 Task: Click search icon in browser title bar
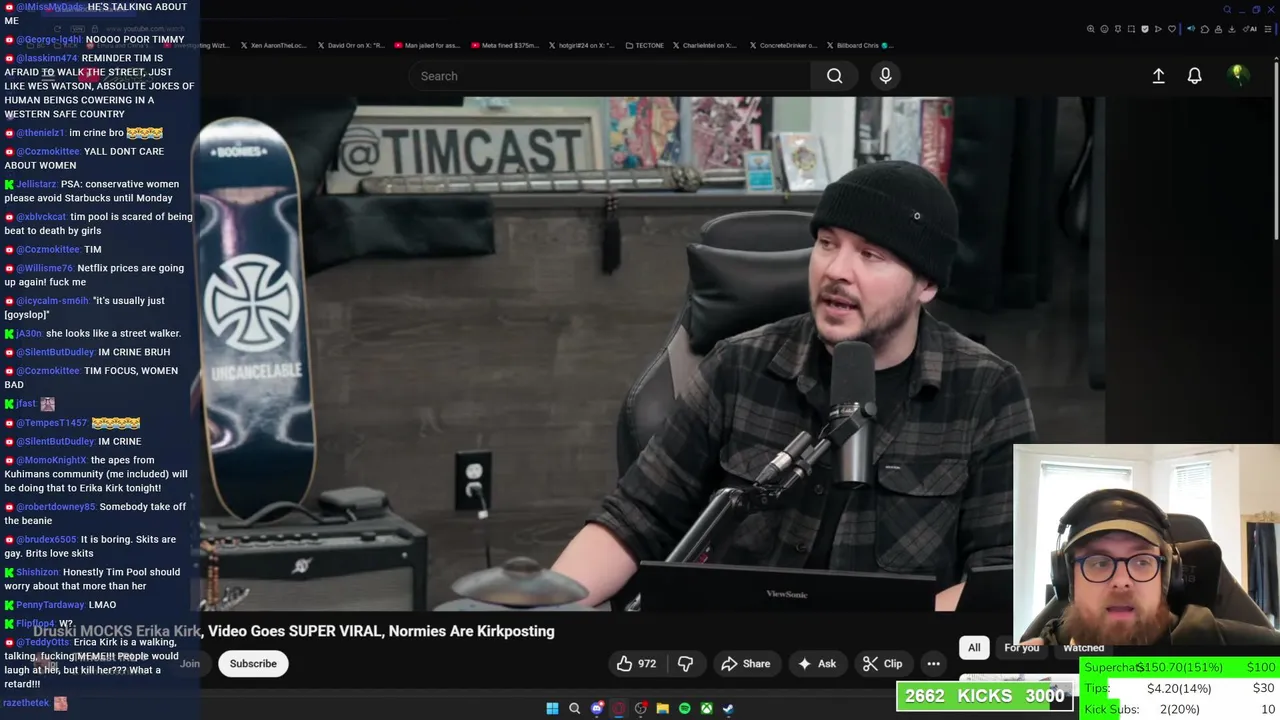(1227, 10)
